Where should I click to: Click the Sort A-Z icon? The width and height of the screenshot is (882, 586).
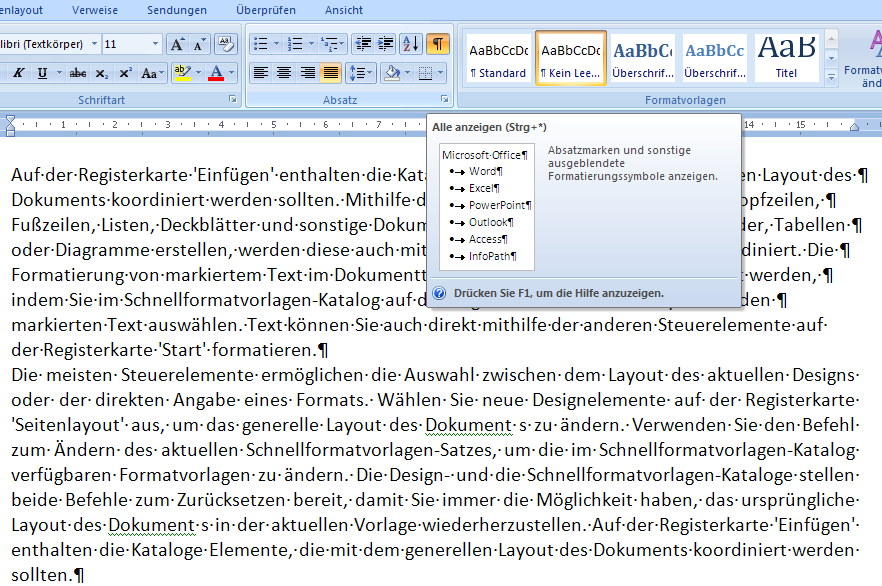(411, 44)
